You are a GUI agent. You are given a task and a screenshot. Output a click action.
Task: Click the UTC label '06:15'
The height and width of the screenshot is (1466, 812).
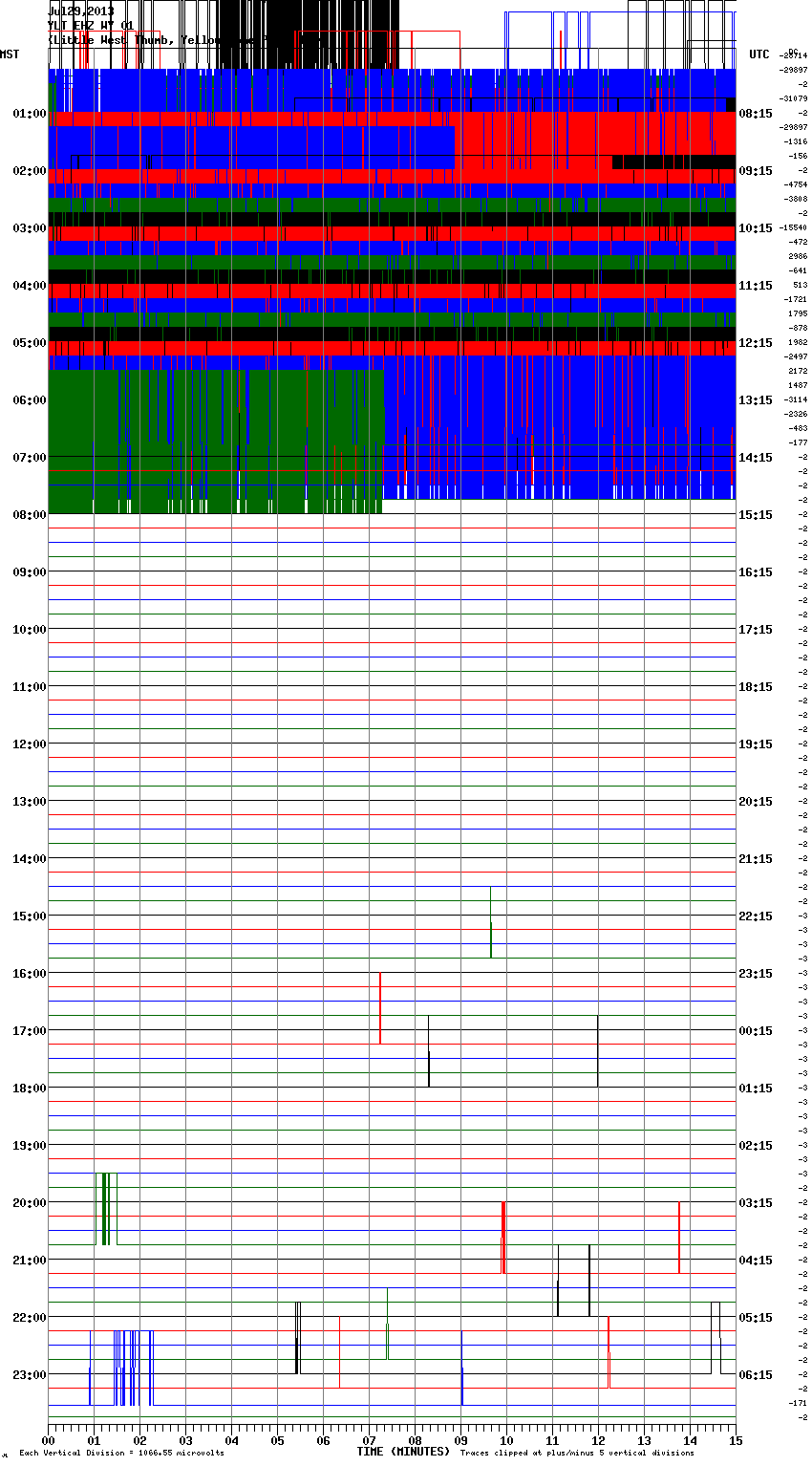(x=756, y=1375)
